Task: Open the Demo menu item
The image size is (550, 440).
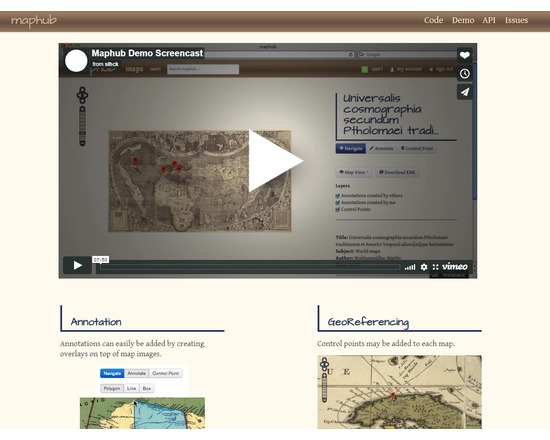Action: coord(463,20)
